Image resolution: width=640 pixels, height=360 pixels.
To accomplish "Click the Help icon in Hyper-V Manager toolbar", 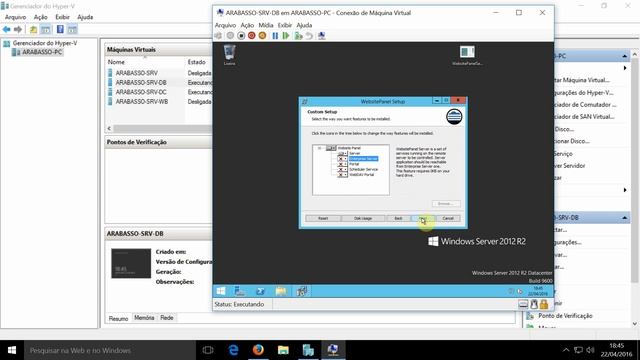I will tap(60, 29).
